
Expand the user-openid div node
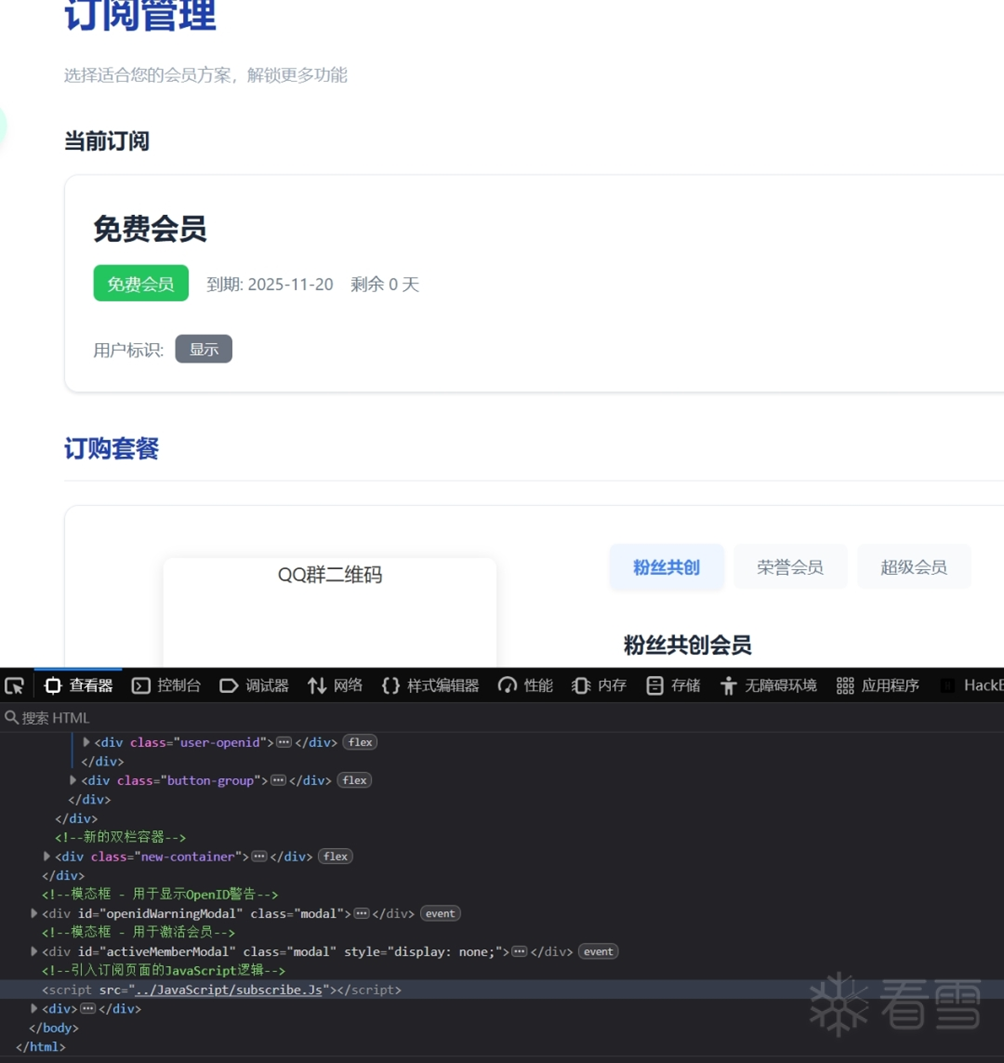[86, 742]
